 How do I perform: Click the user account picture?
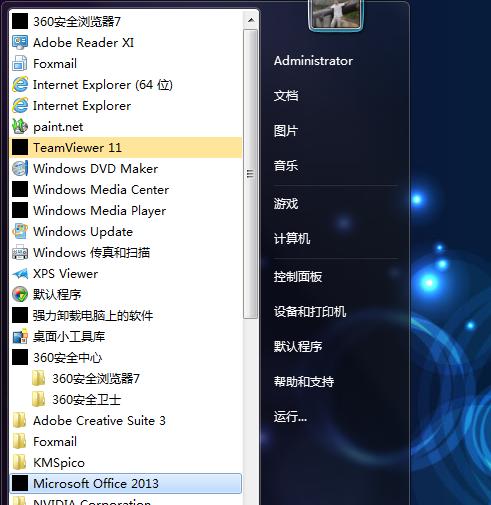(x=336, y=15)
